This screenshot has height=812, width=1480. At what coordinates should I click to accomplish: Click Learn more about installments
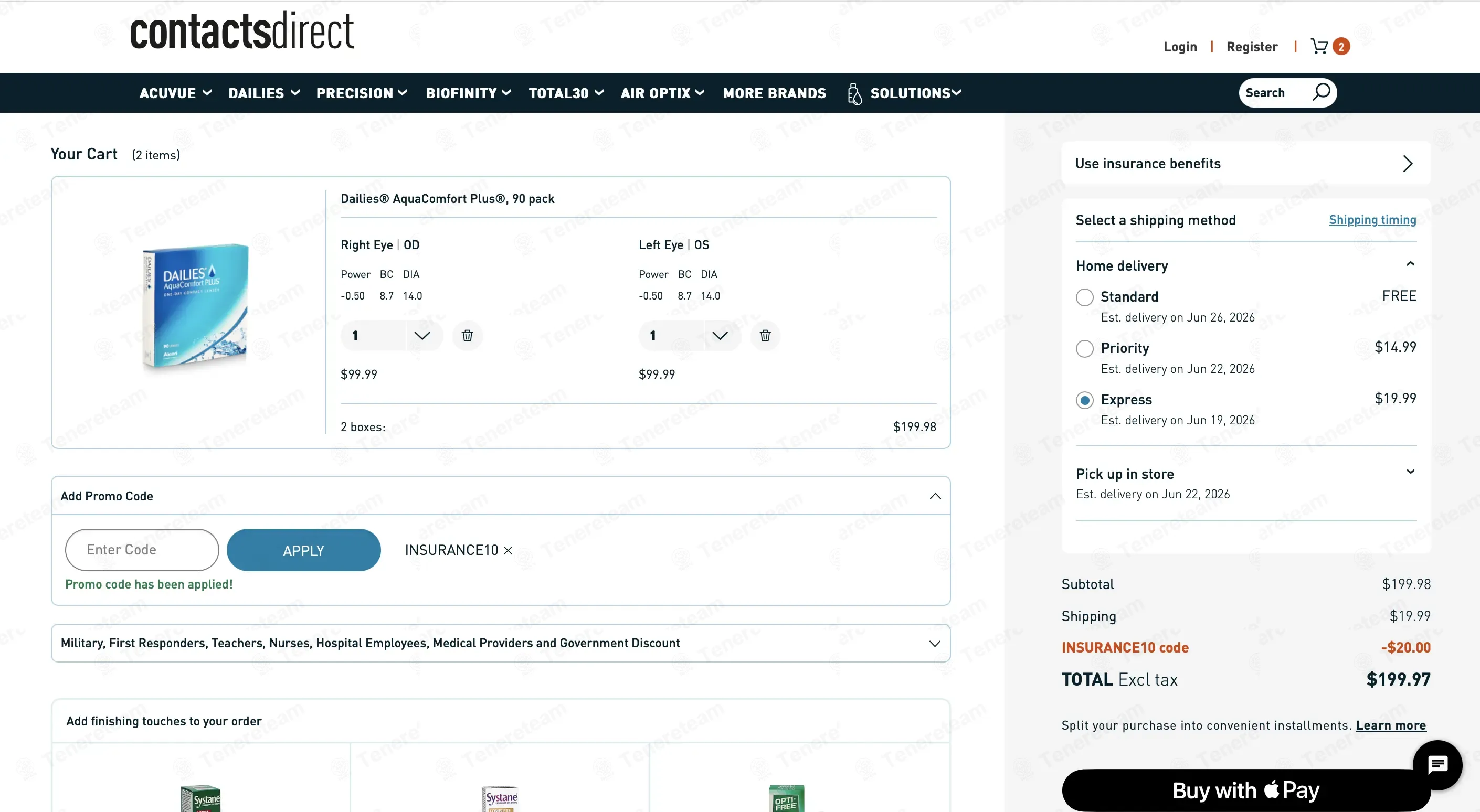[1390, 725]
